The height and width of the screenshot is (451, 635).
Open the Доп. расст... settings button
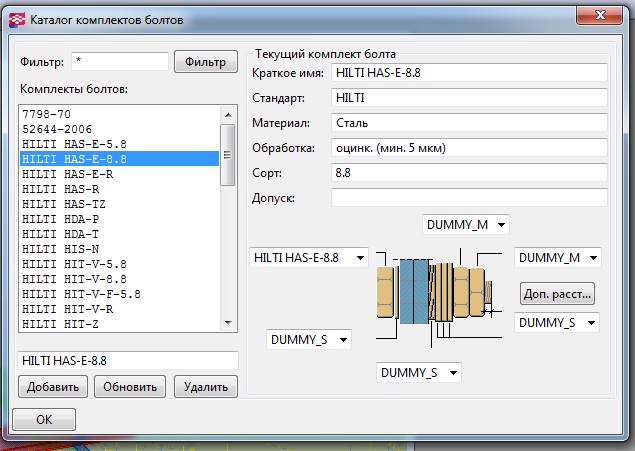coord(558,294)
